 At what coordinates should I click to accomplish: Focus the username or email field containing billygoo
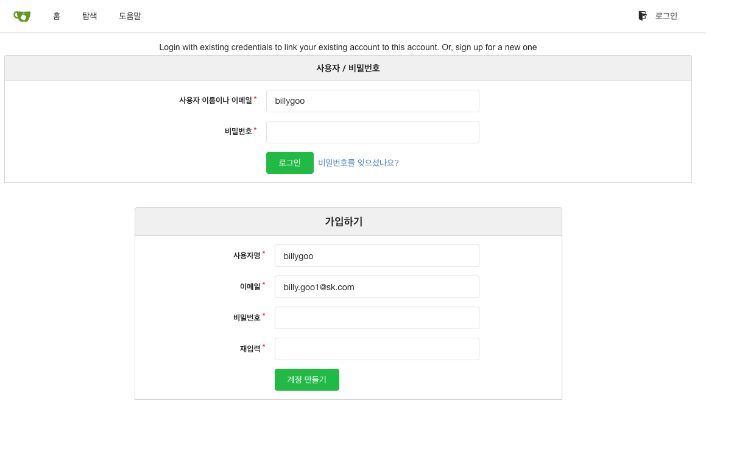pos(373,101)
